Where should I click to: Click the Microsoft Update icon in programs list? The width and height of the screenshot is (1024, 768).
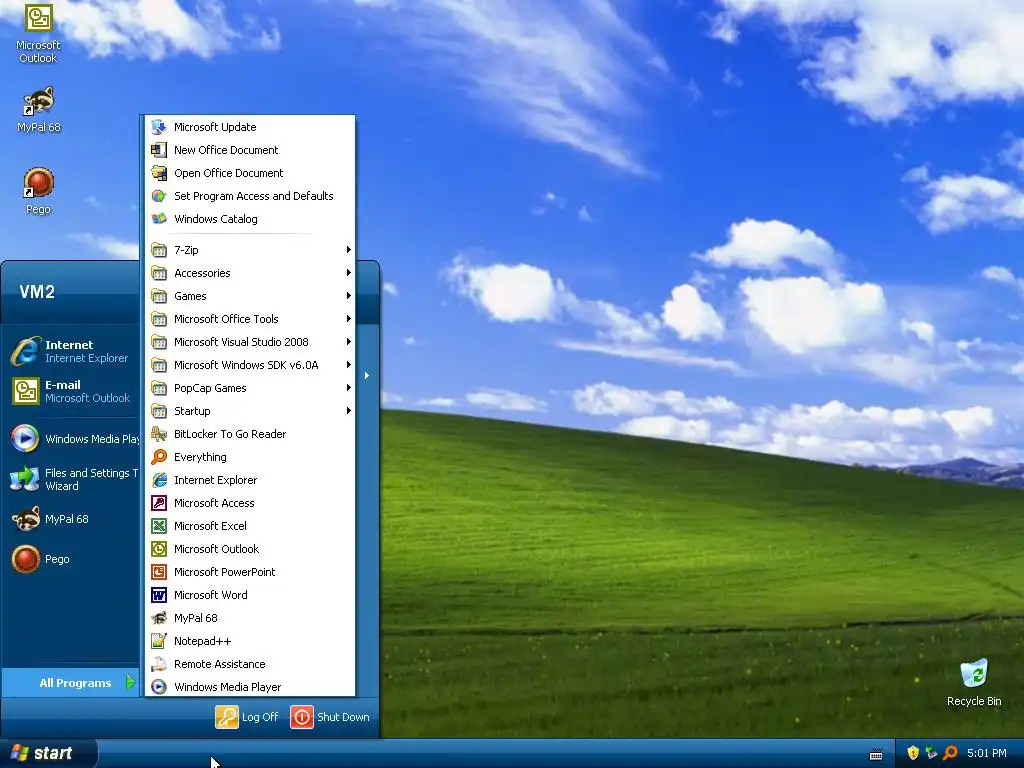click(159, 127)
